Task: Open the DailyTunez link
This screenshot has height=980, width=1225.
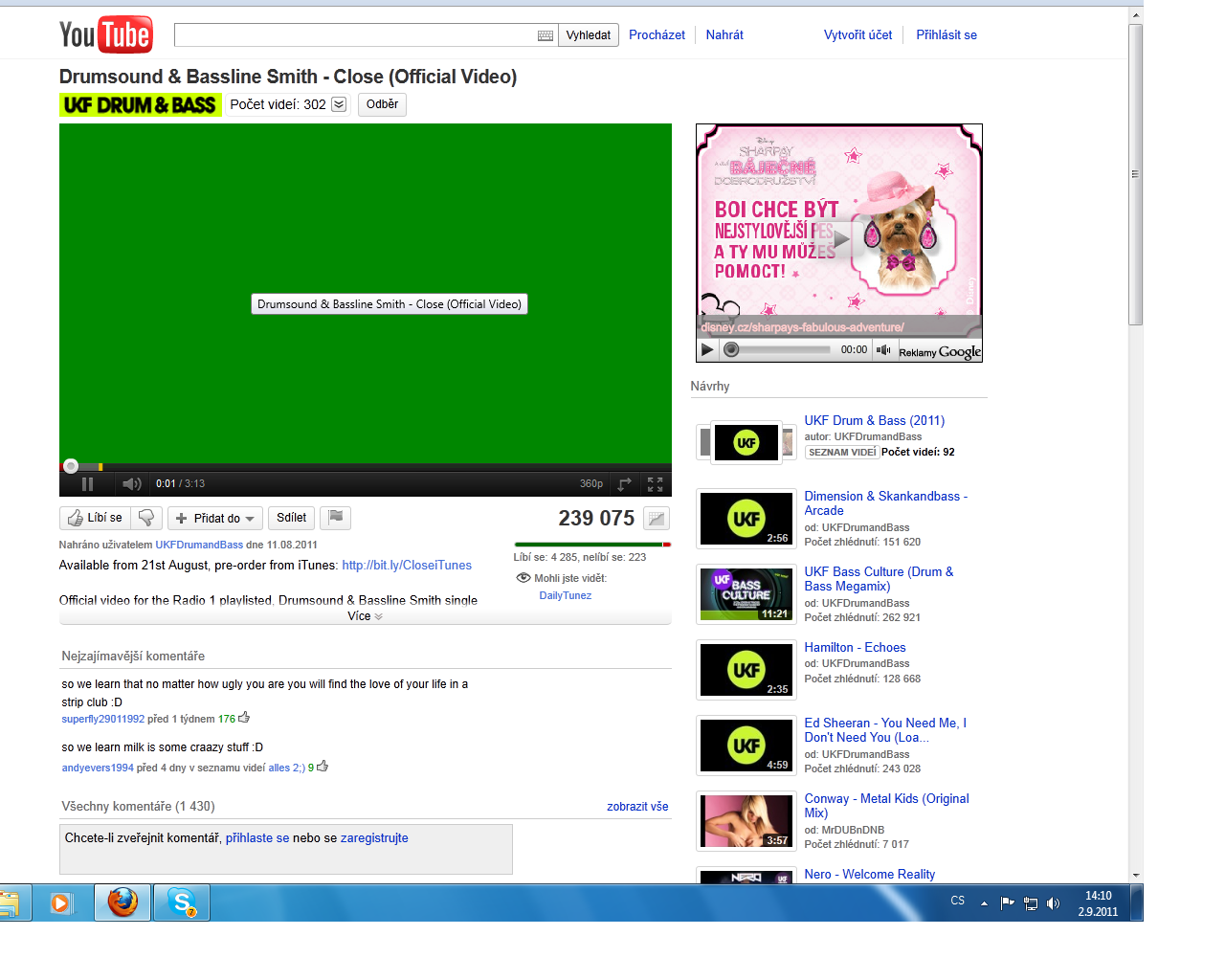Action: tap(566, 595)
